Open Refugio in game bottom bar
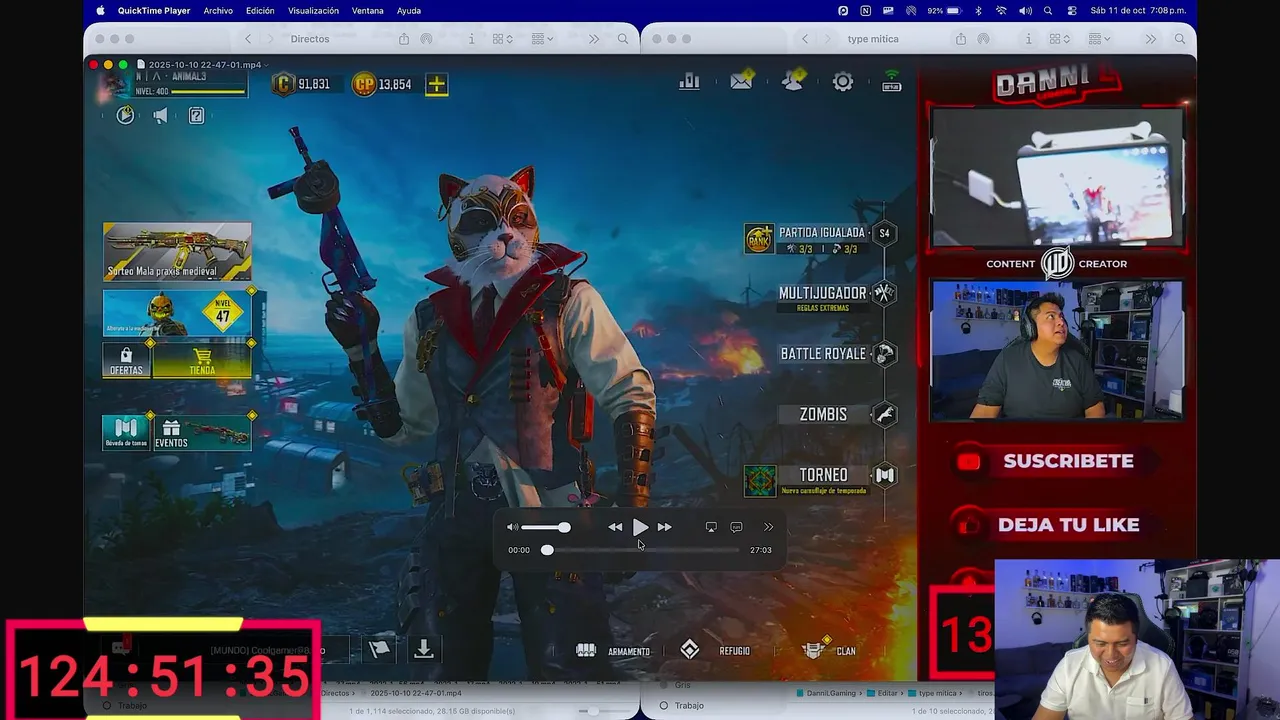The width and height of the screenshot is (1280, 720). (x=715, y=650)
